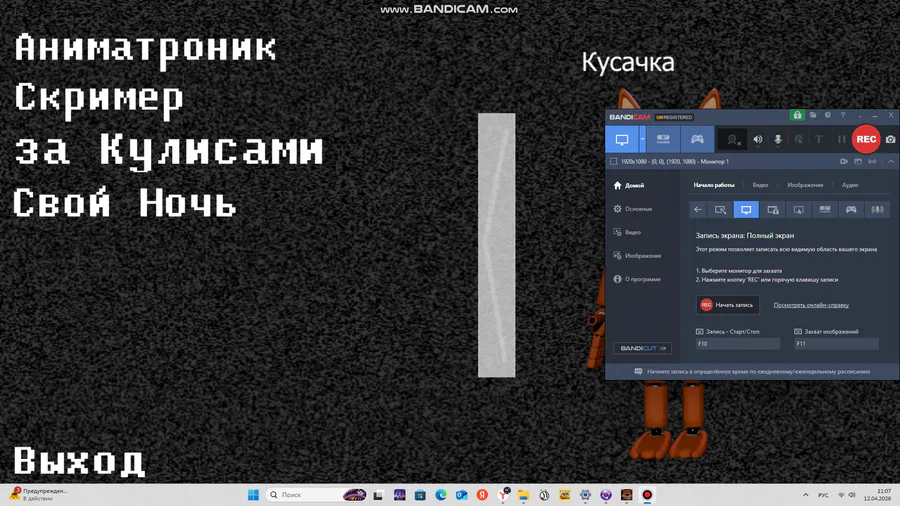Select around-mouse capture mode icon
This screenshot has height=506, width=900.
798,209
